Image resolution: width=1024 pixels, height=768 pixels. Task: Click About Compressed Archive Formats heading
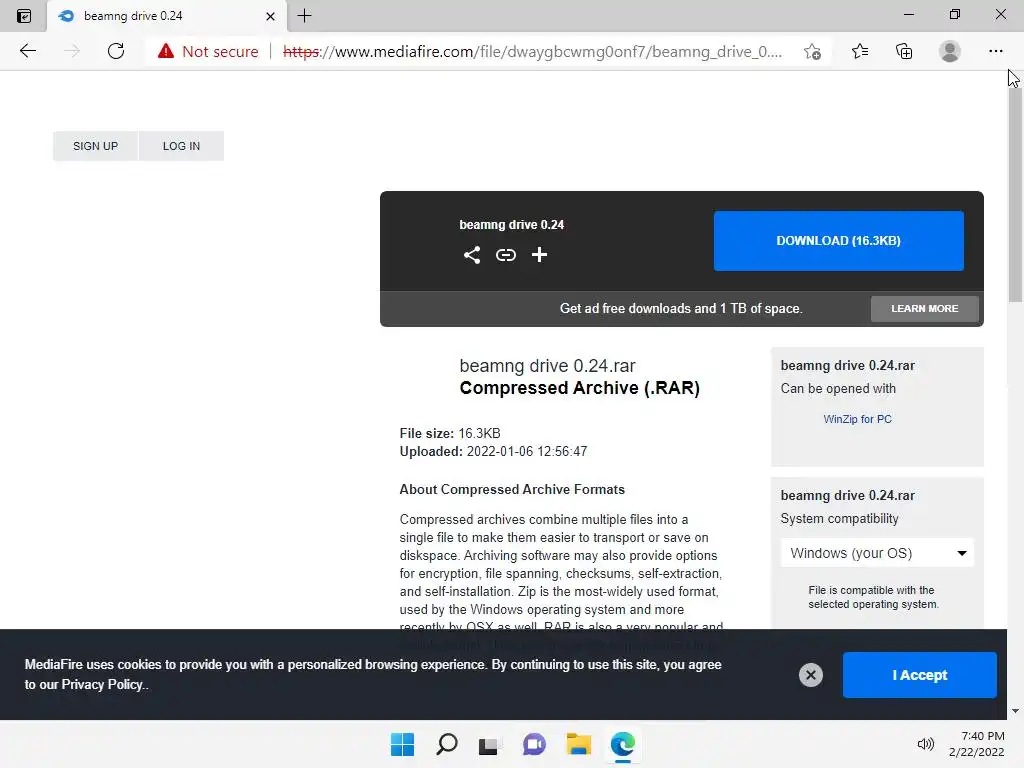512,489
